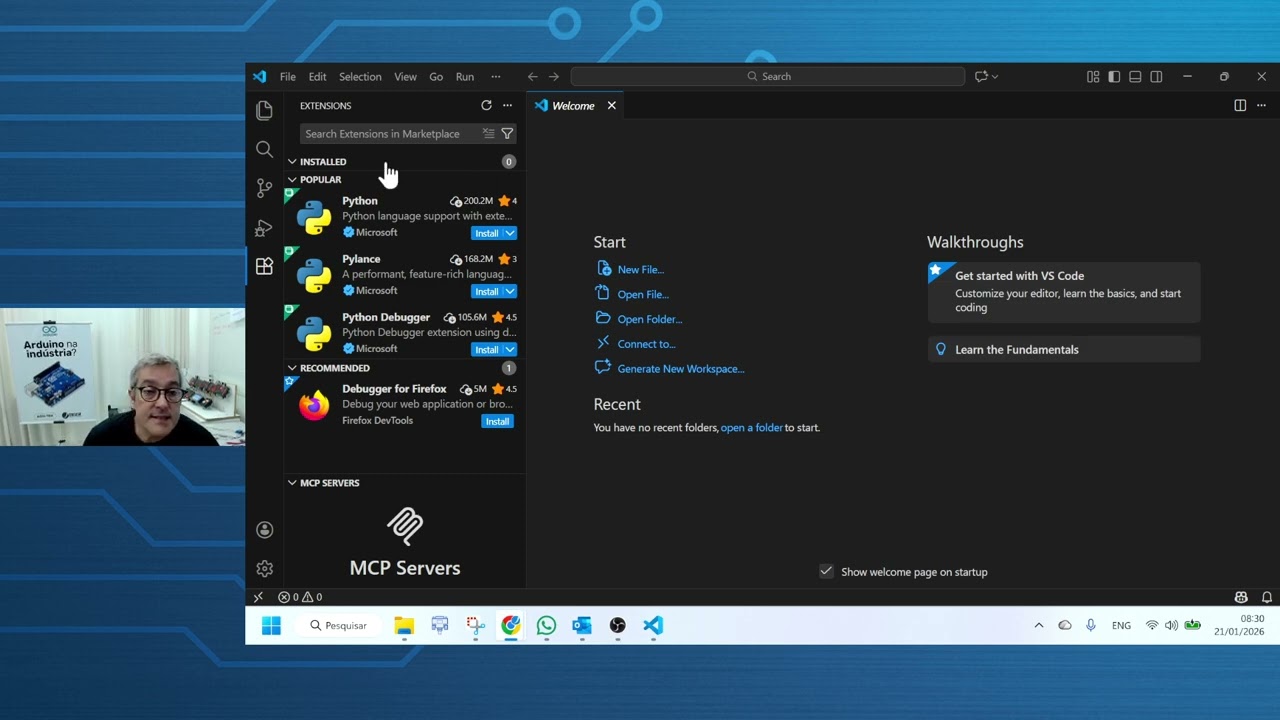Install the Python extension
The width and height of the screenshot is (1280, 720).
486,233
